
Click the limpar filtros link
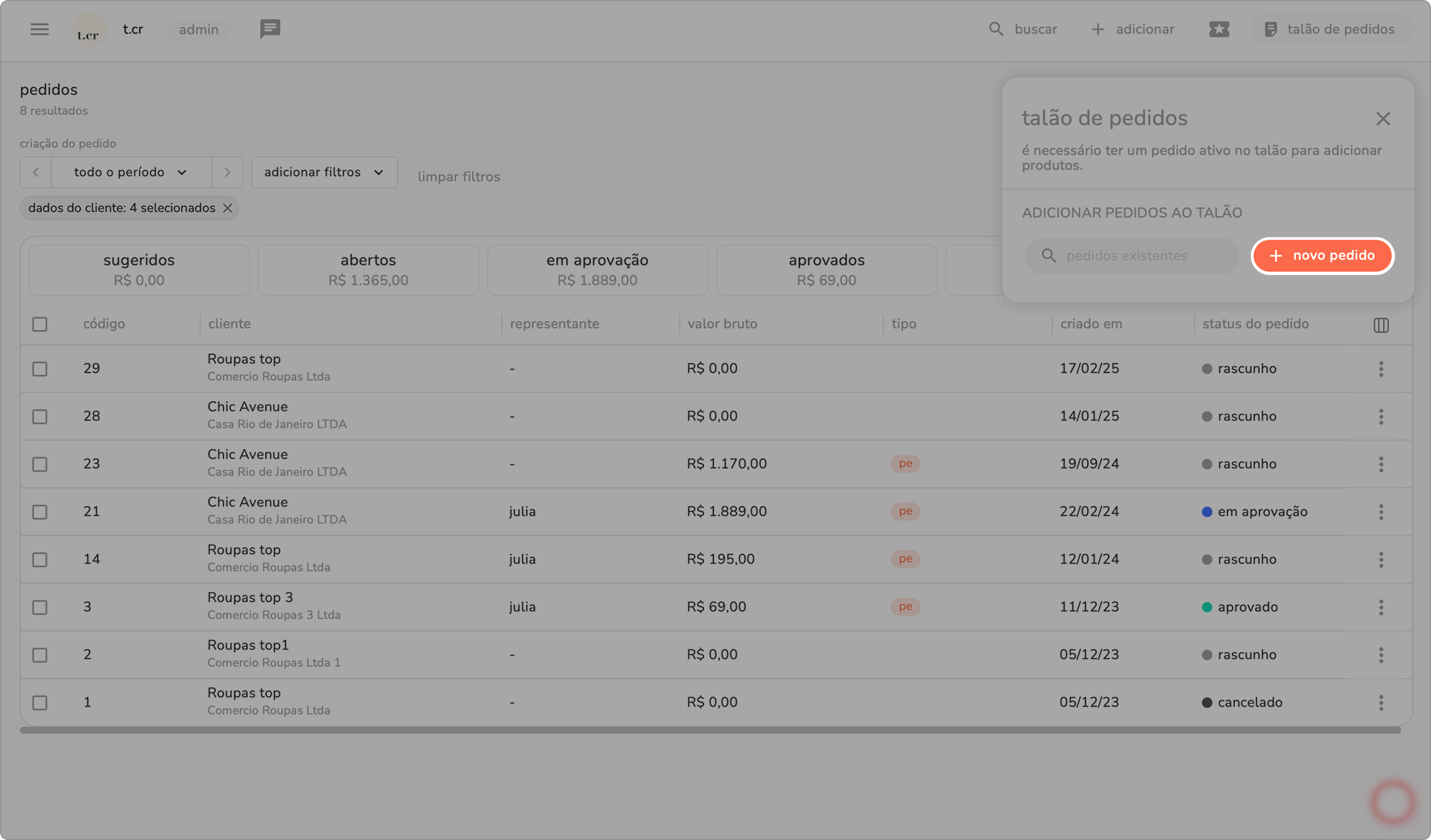pos(459,177)
